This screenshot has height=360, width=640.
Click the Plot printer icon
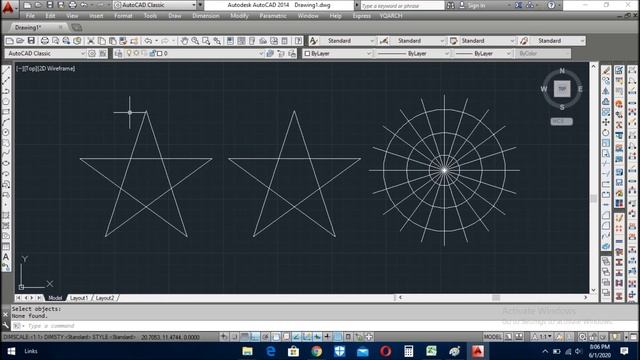[x=44, y=41]
